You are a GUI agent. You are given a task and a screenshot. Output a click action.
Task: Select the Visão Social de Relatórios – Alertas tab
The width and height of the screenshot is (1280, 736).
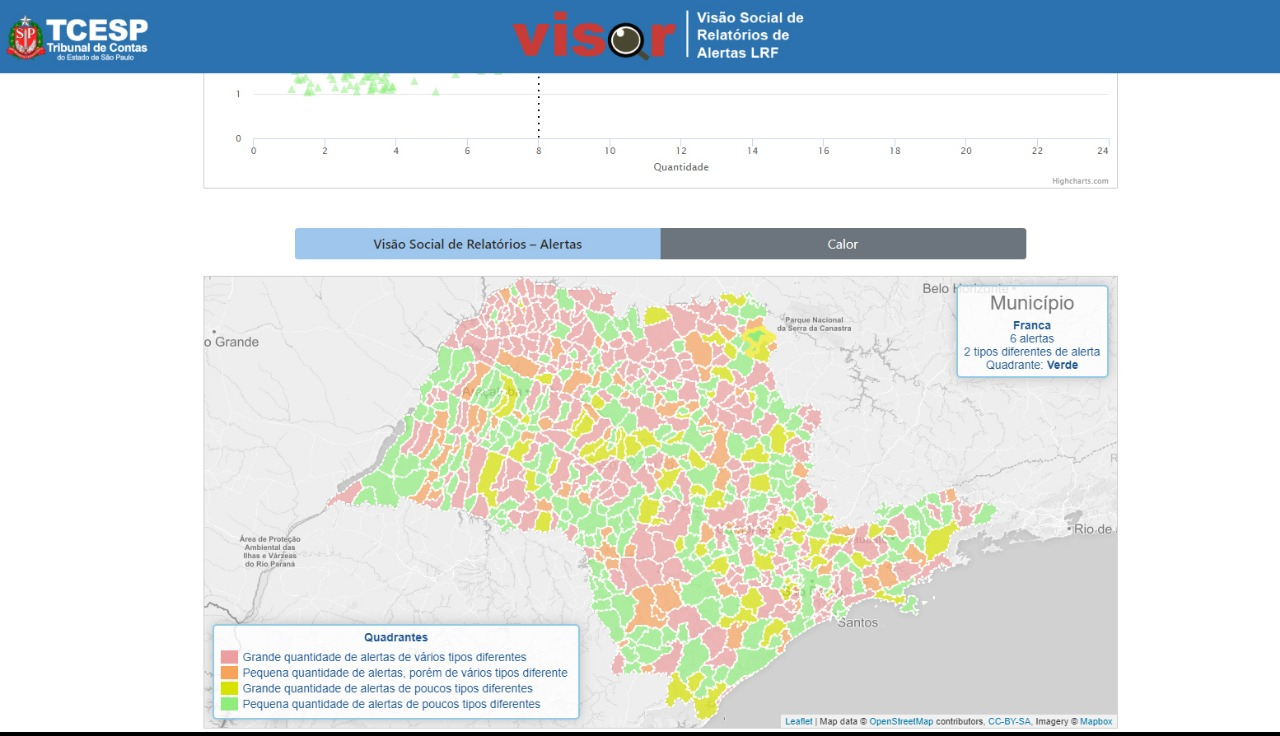coord(477,244)
